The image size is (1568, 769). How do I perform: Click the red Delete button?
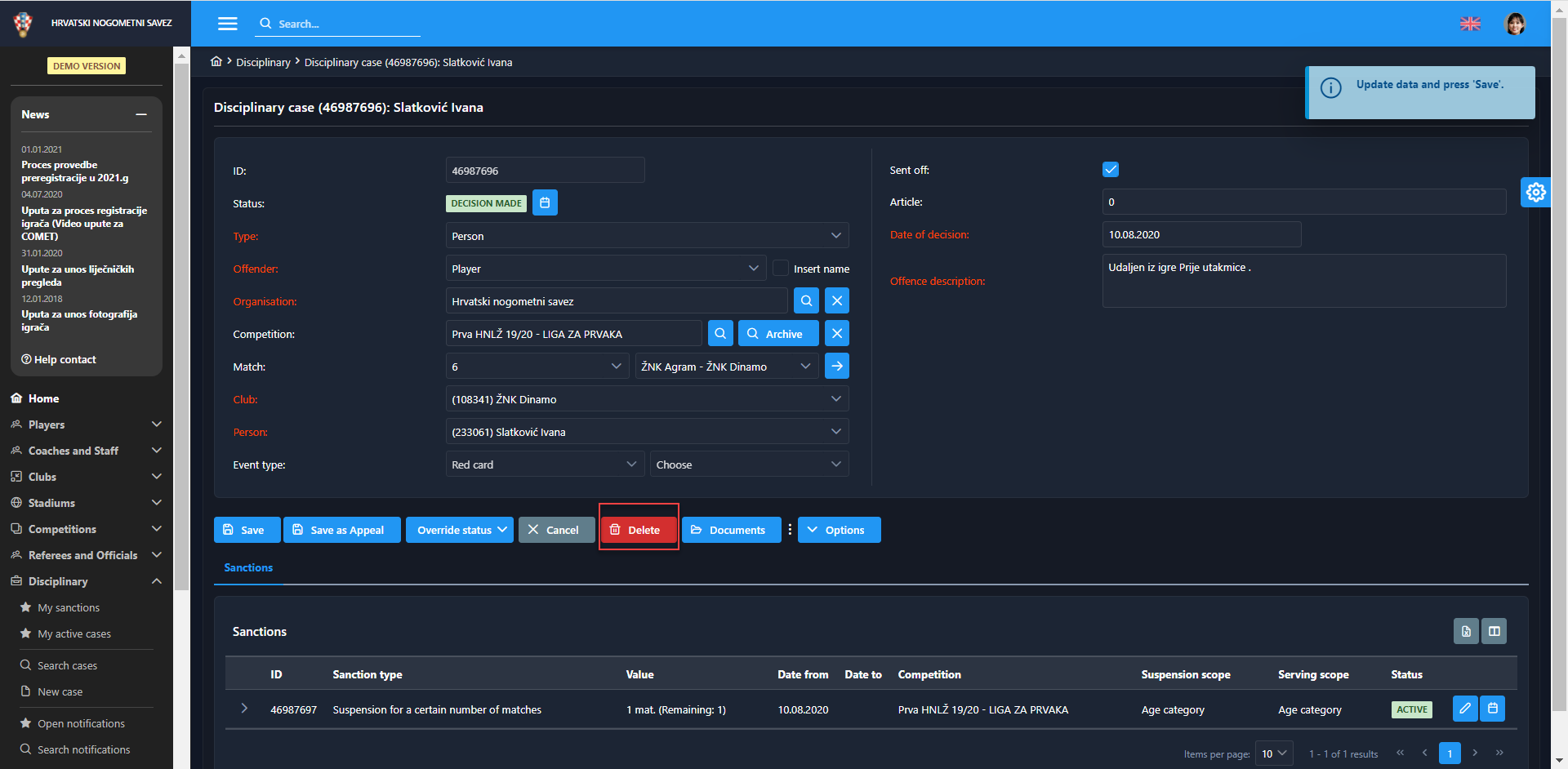pyautogui.click(x=639, y=530)
